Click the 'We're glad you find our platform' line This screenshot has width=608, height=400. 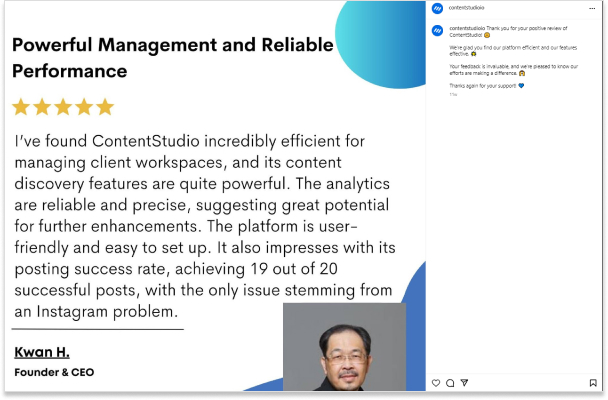[513, 51]
